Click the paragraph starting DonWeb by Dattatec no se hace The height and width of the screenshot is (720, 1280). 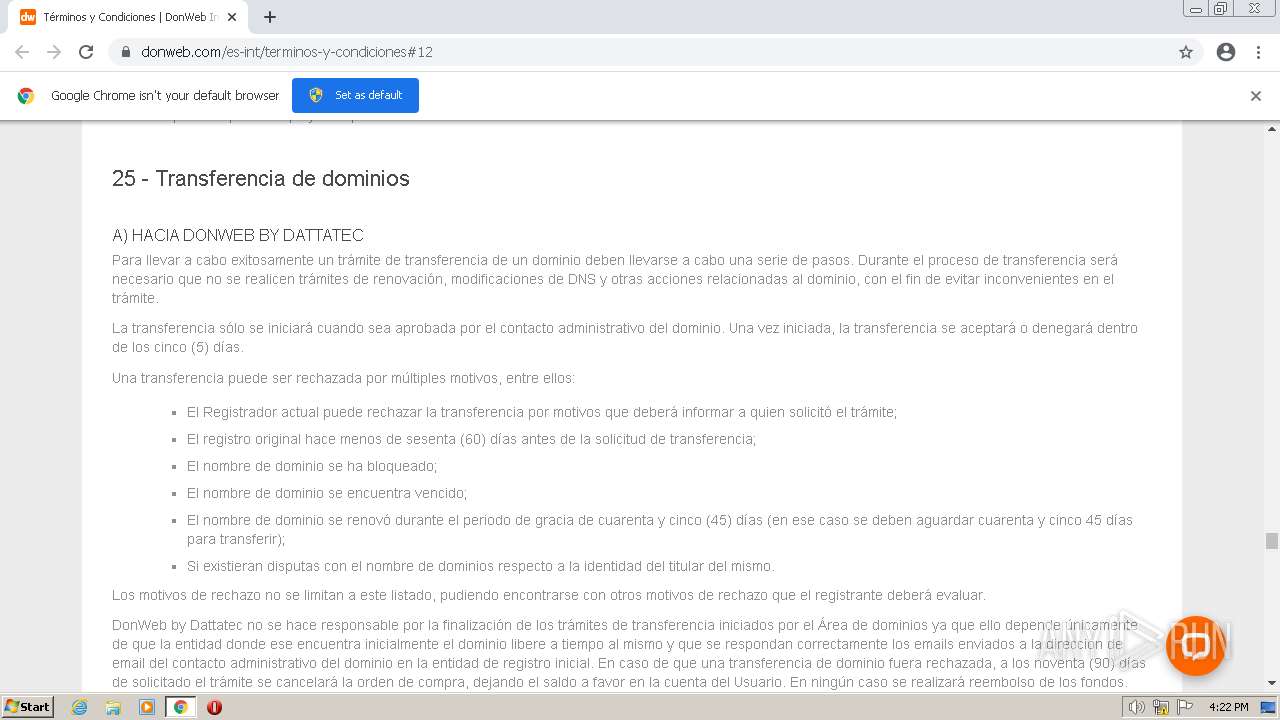pos(629,654)
